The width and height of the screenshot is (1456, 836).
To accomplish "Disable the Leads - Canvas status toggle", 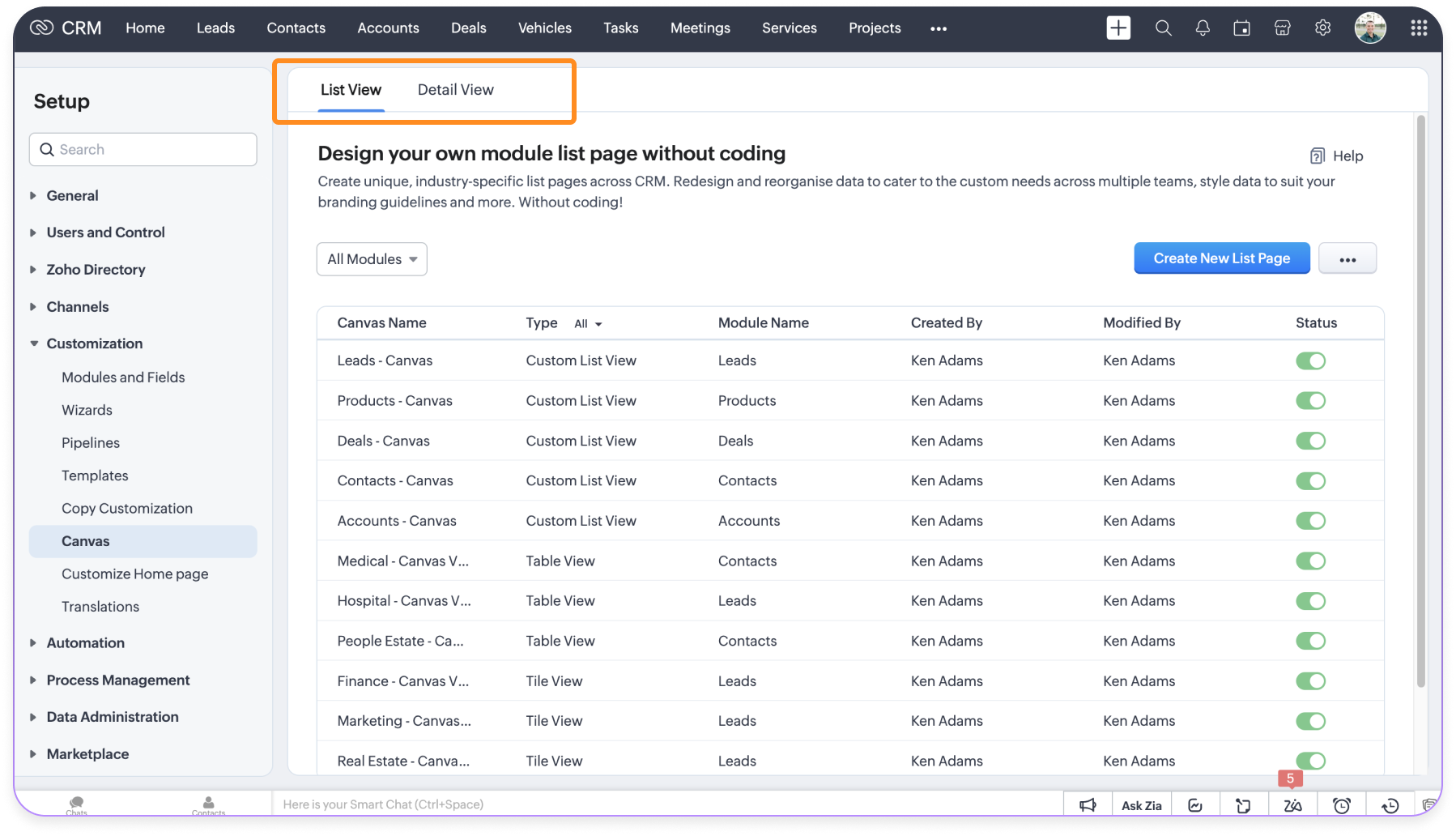I will point(1310,360).
